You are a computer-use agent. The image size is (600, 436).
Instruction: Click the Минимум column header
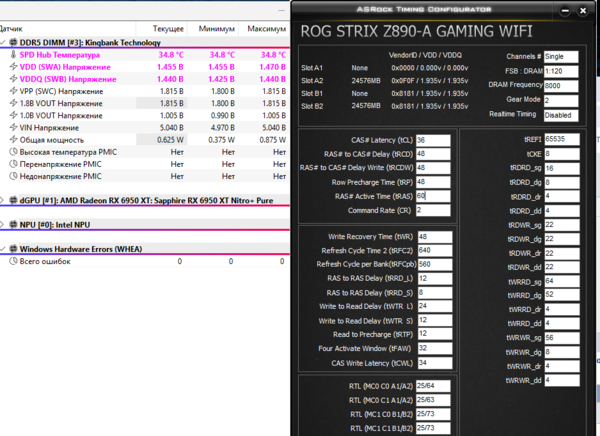coord(217,29)
